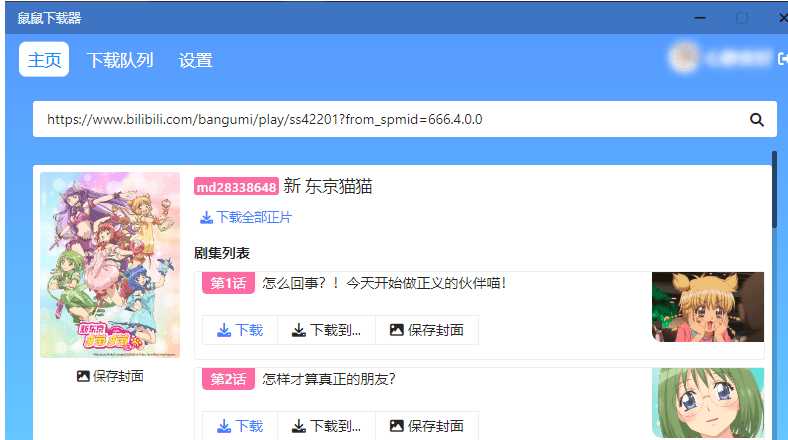The height and width of the screenshot is (440, 788).
Task: Switch to the 主页 tab
Action: coord(44,59)
